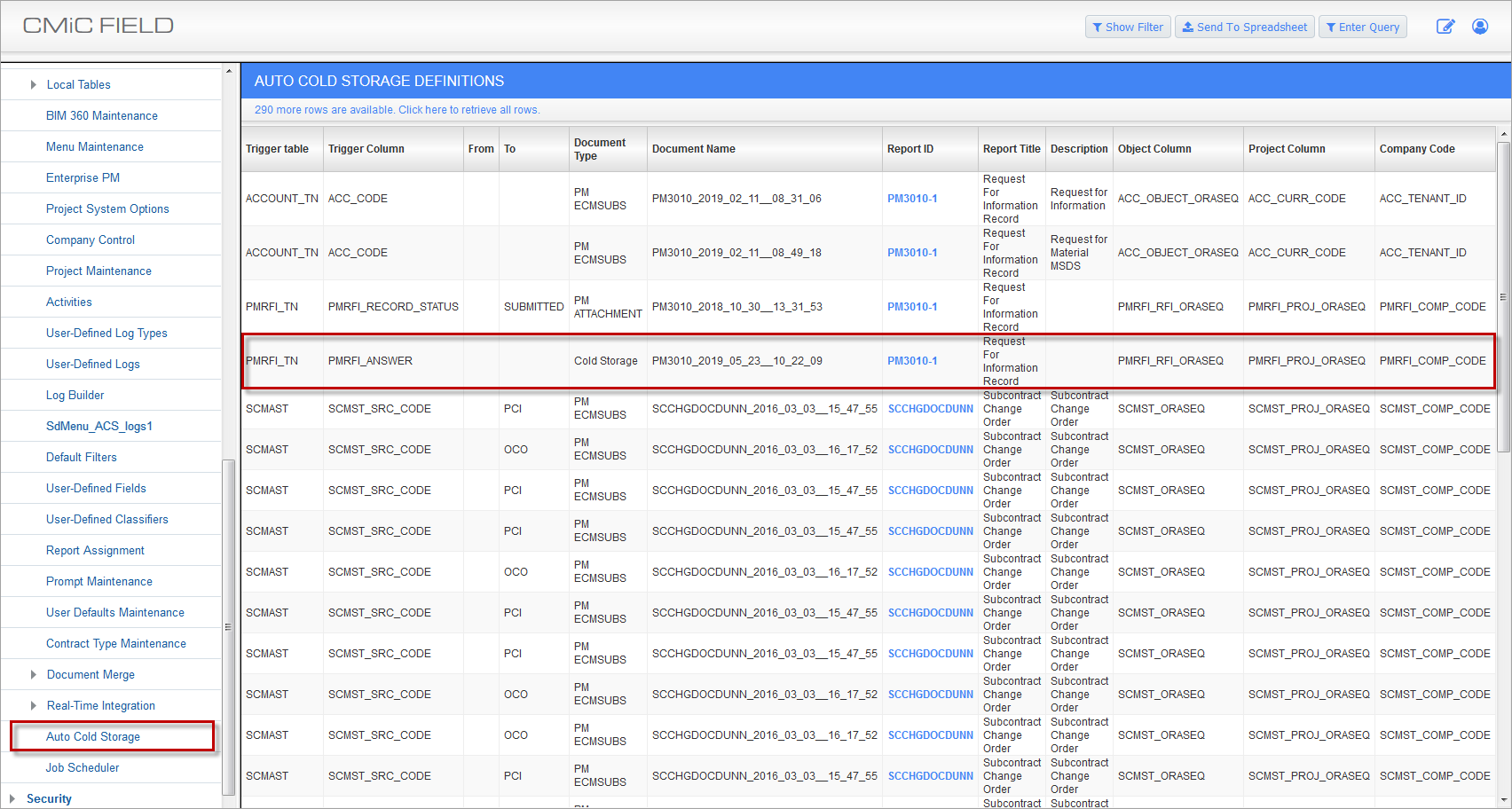Open Log Builder in sidebar
Image resolution: width=1512 pixels, height=809 pixels.
75,395
